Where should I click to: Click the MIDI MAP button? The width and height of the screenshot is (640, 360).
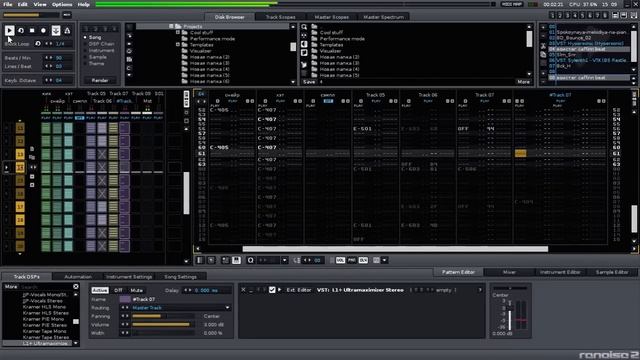coord(512,4)
